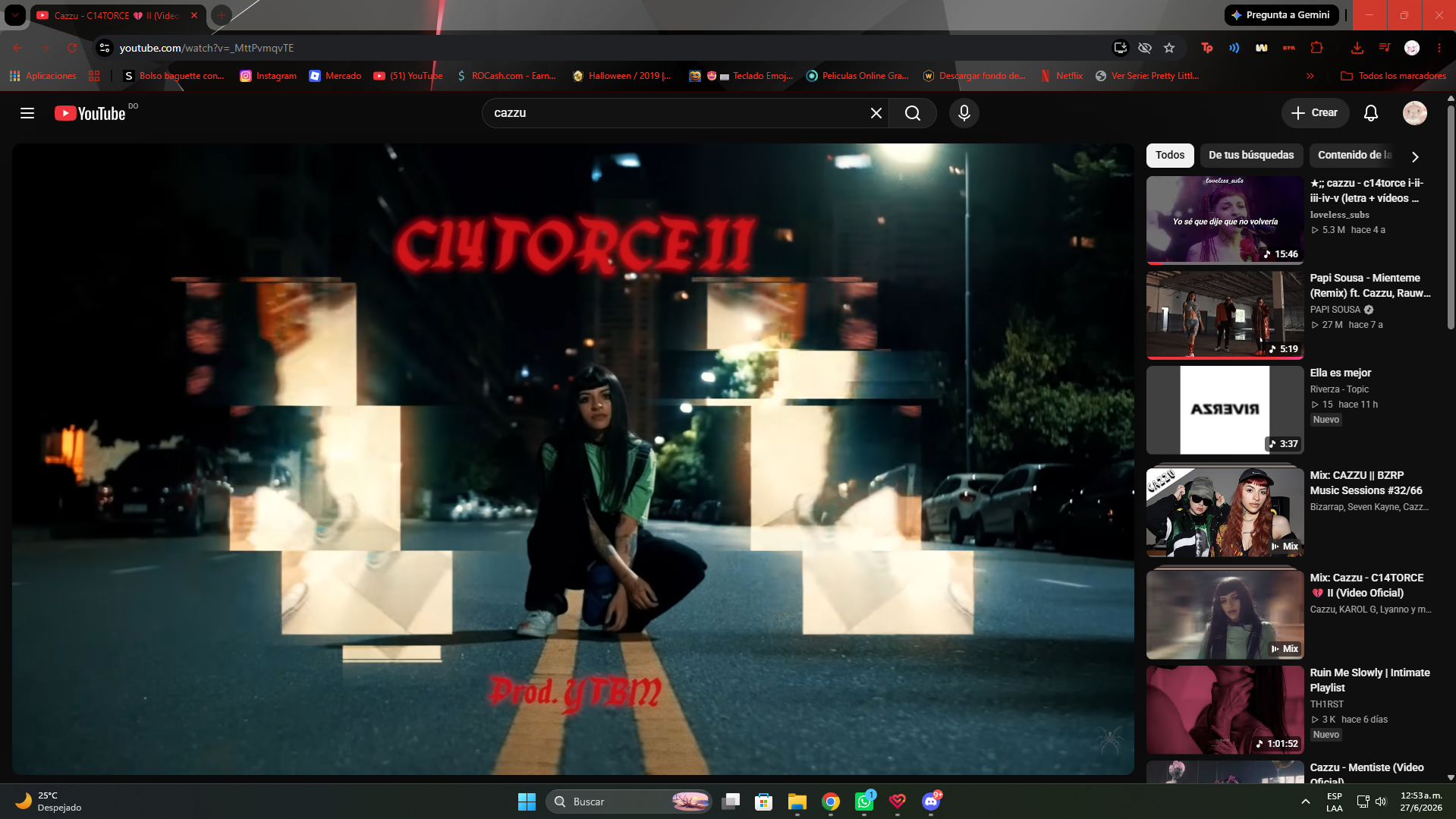Clear the search box text
The width and height of the screenshot is (1456, 819).
tap(876, 113)
